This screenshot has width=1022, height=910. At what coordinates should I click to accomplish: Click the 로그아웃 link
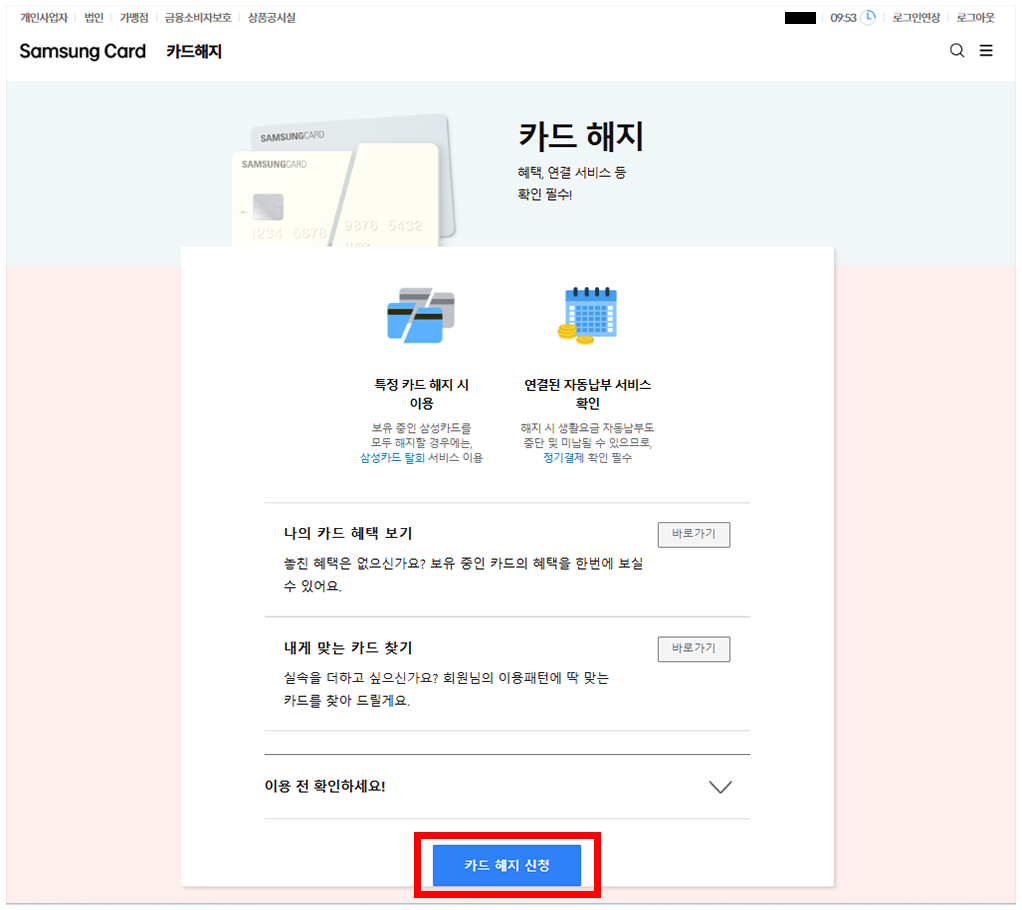tap(975, 18)
